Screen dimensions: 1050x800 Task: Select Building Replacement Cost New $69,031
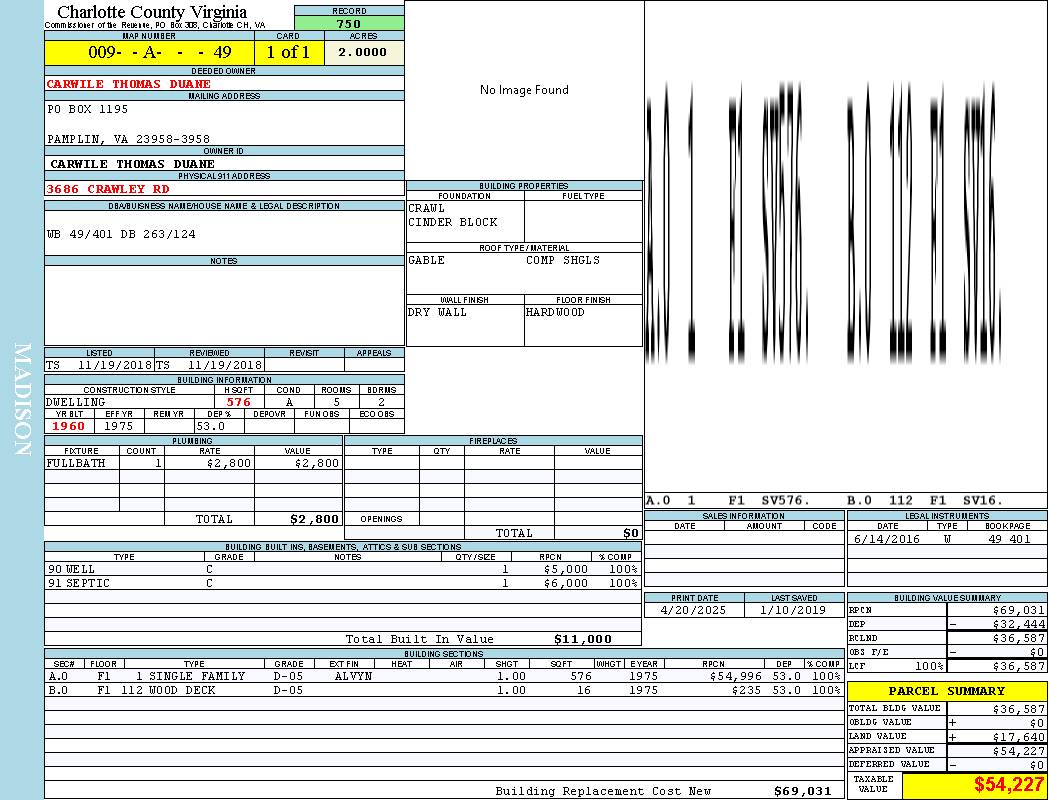coord(802,791)
